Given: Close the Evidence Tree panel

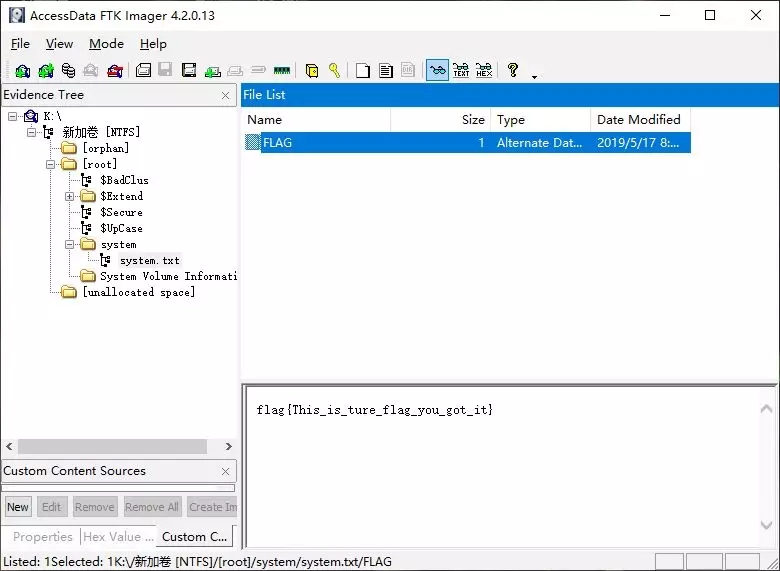Looking at the screenshot, I should pyautogui.click(x=225, y=95).
